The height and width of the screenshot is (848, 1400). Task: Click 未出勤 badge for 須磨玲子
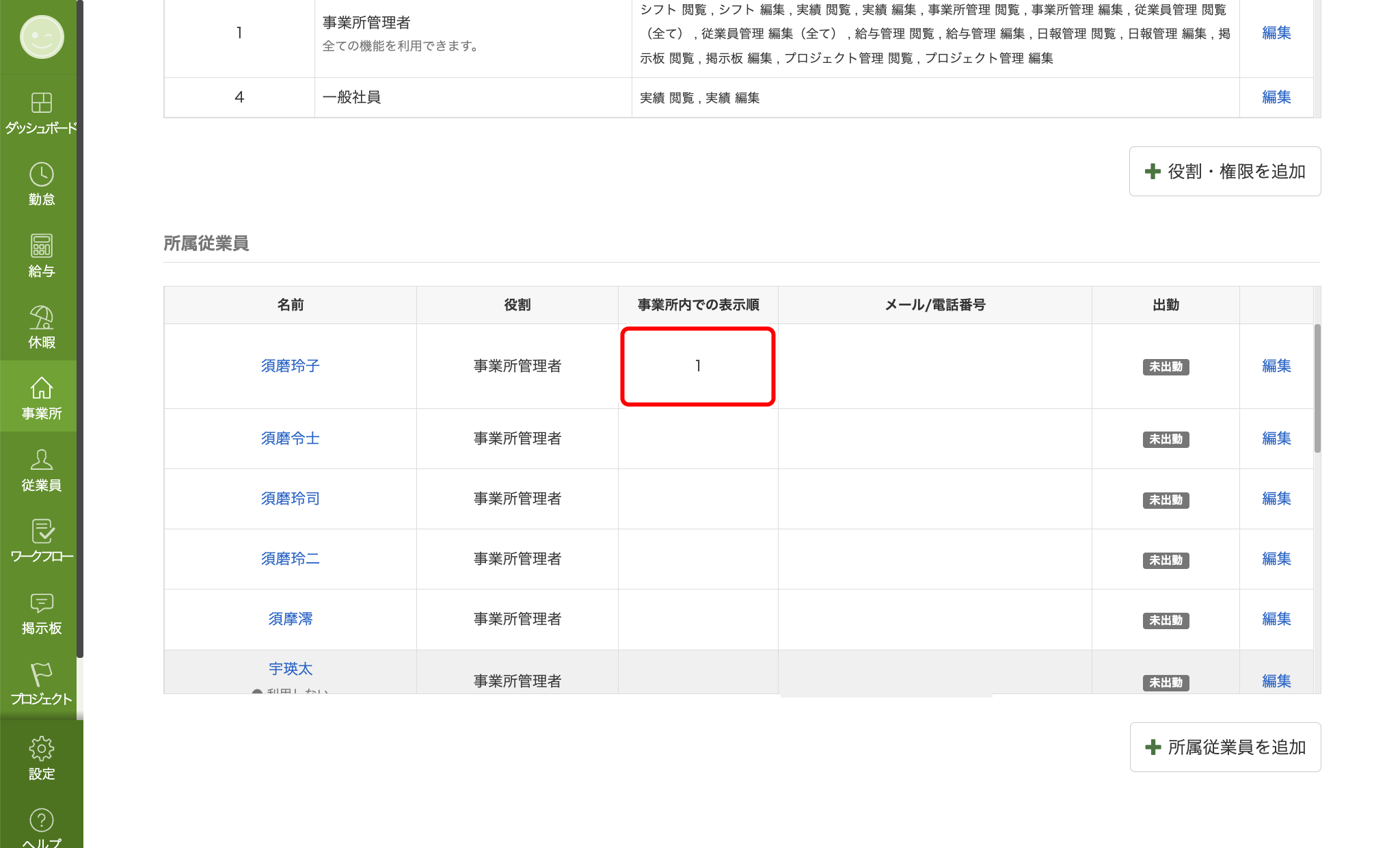[x=1166, y=367]
